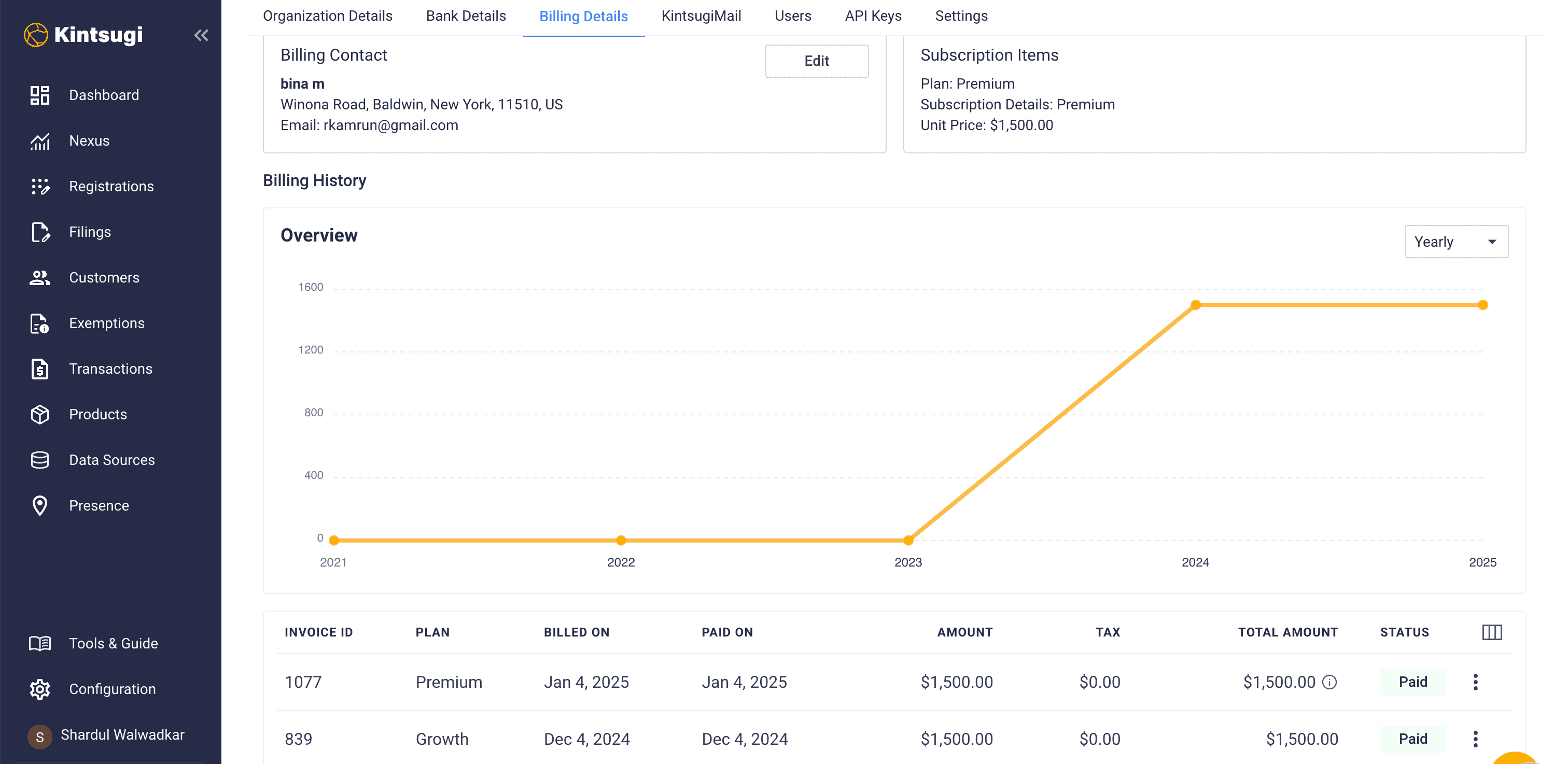1568x764 pixels.
Task: Click Edit on Billing Contact
Action: (x=816, y=61)
